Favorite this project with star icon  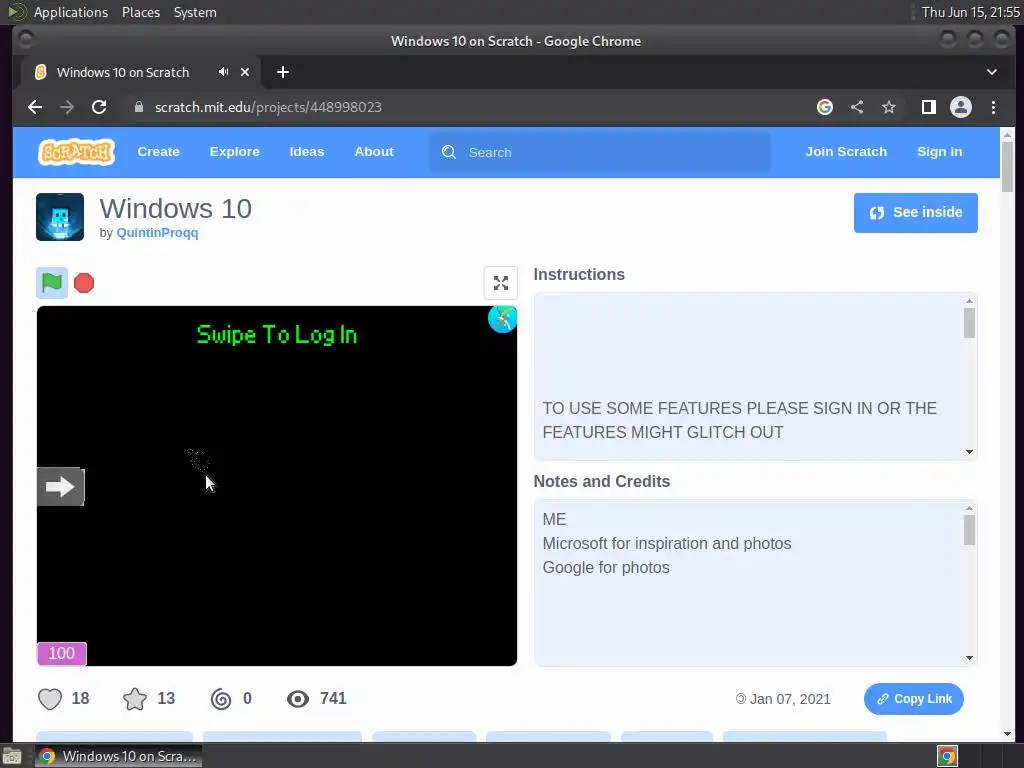click(135, 699)
